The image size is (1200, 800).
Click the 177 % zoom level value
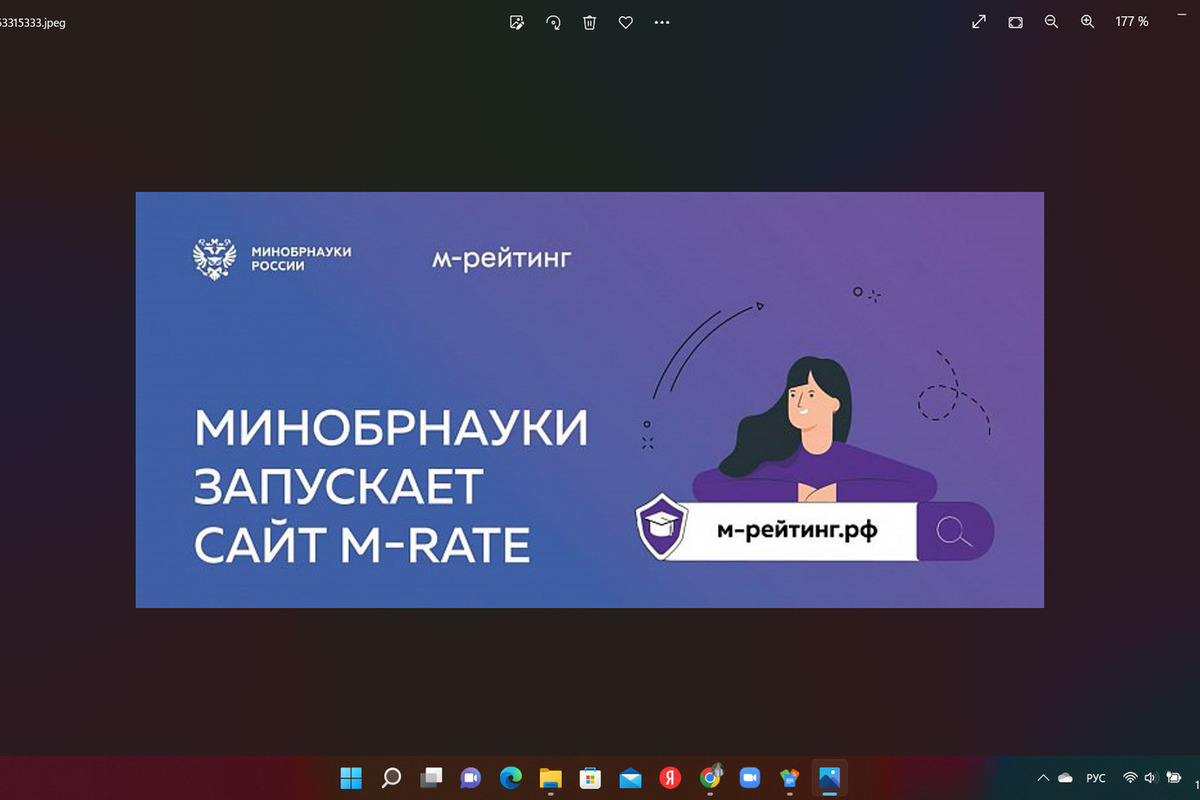[1132, 22]
